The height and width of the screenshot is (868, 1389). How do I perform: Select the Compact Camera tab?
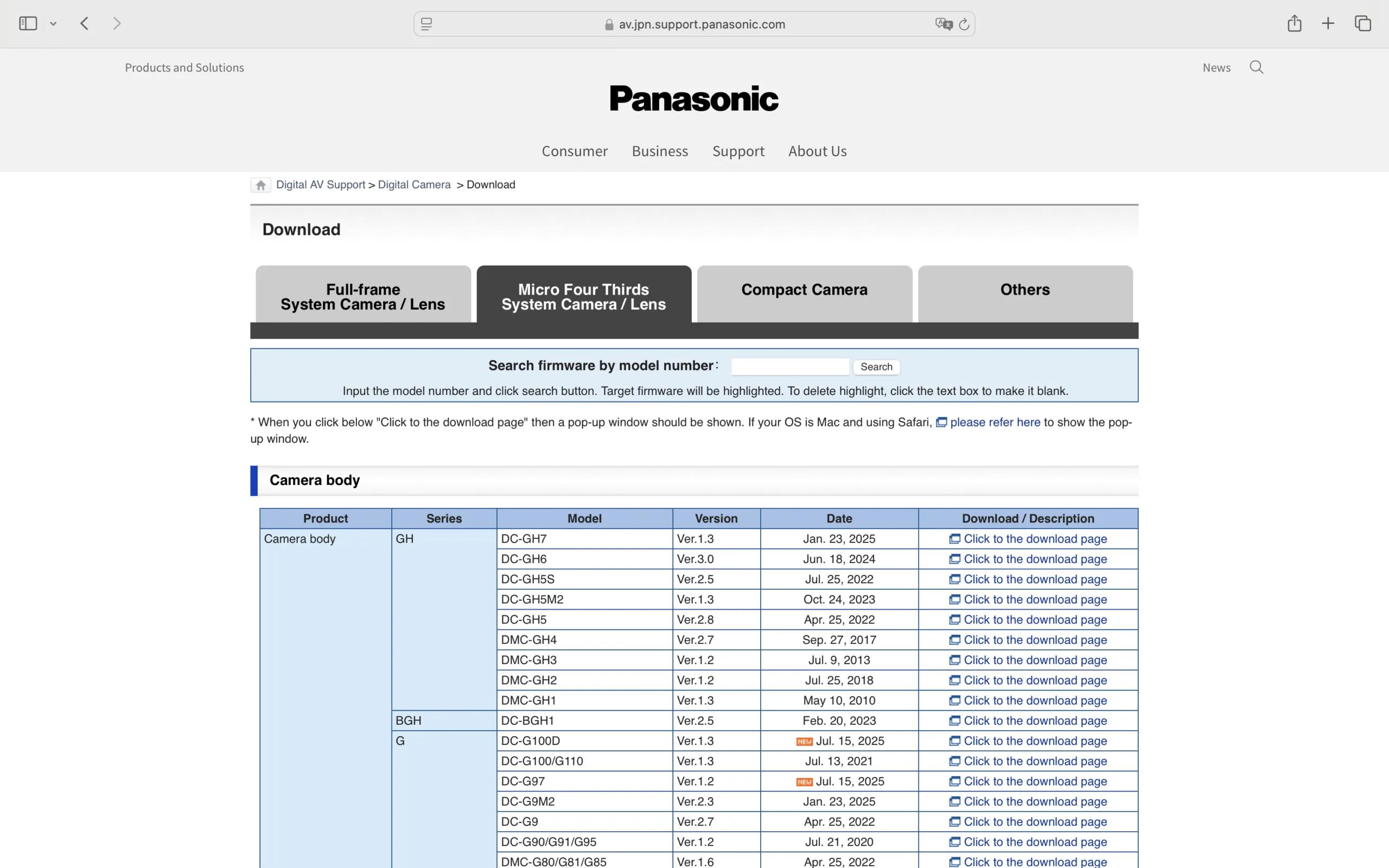click(x=805, y=294)
